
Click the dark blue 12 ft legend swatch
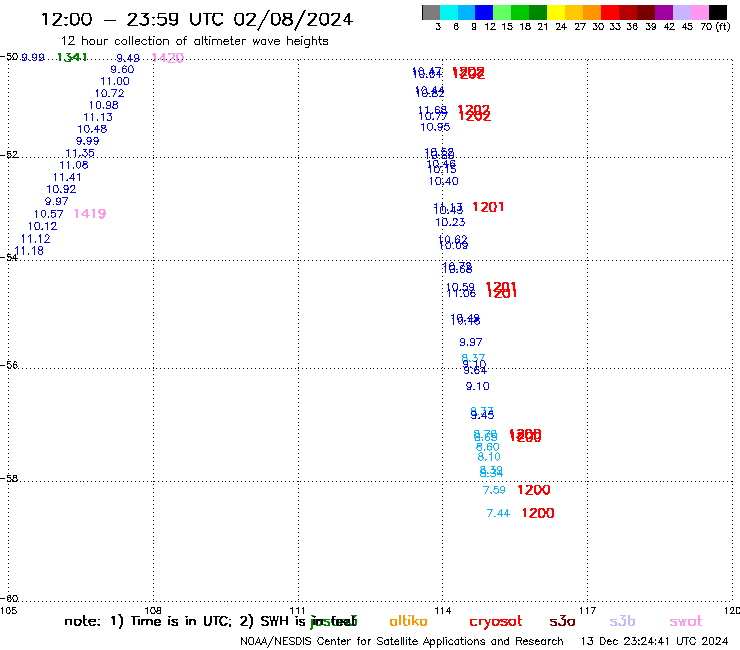point(484,12)
